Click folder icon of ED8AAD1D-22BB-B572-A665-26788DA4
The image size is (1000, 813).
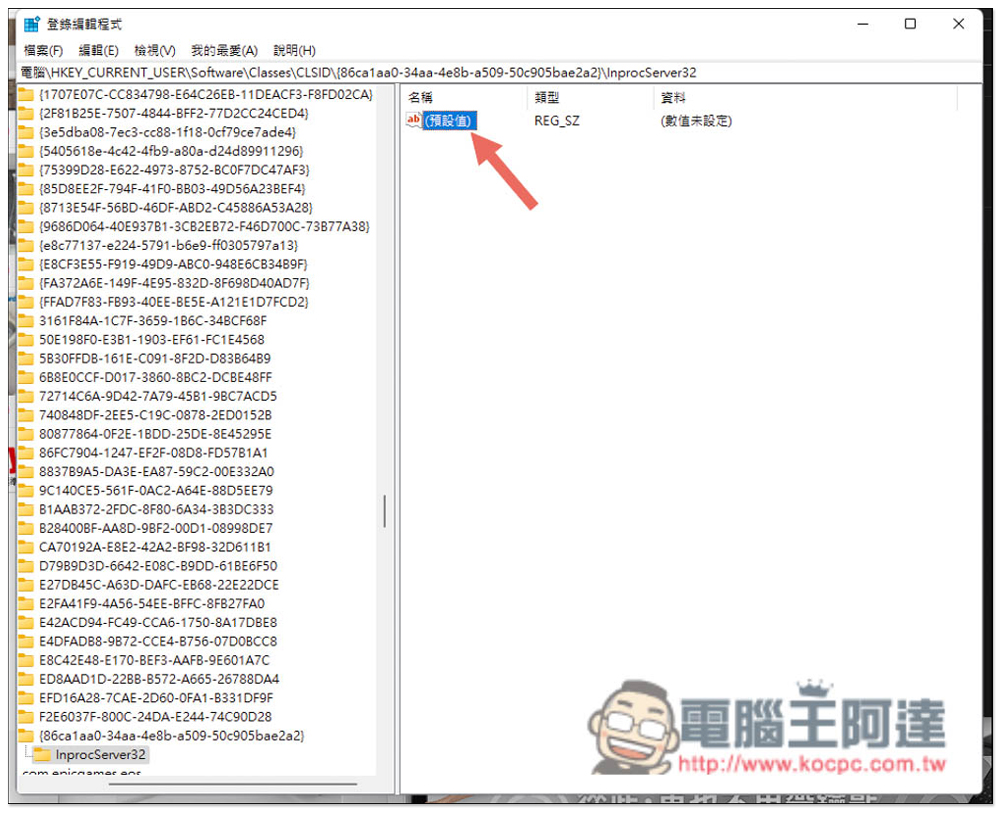pos(26,678)
